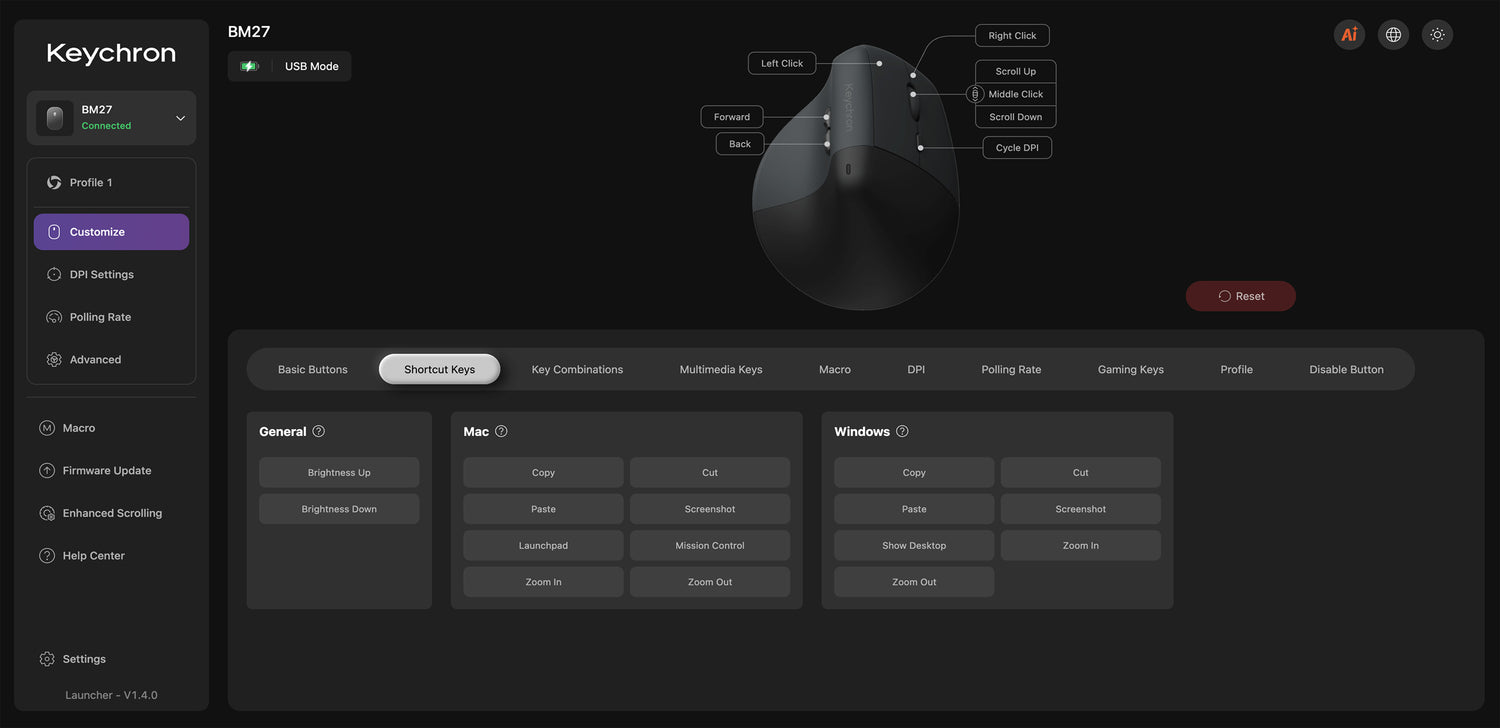
Task: Click the Help Center question icon
Action: click(47, 556)
